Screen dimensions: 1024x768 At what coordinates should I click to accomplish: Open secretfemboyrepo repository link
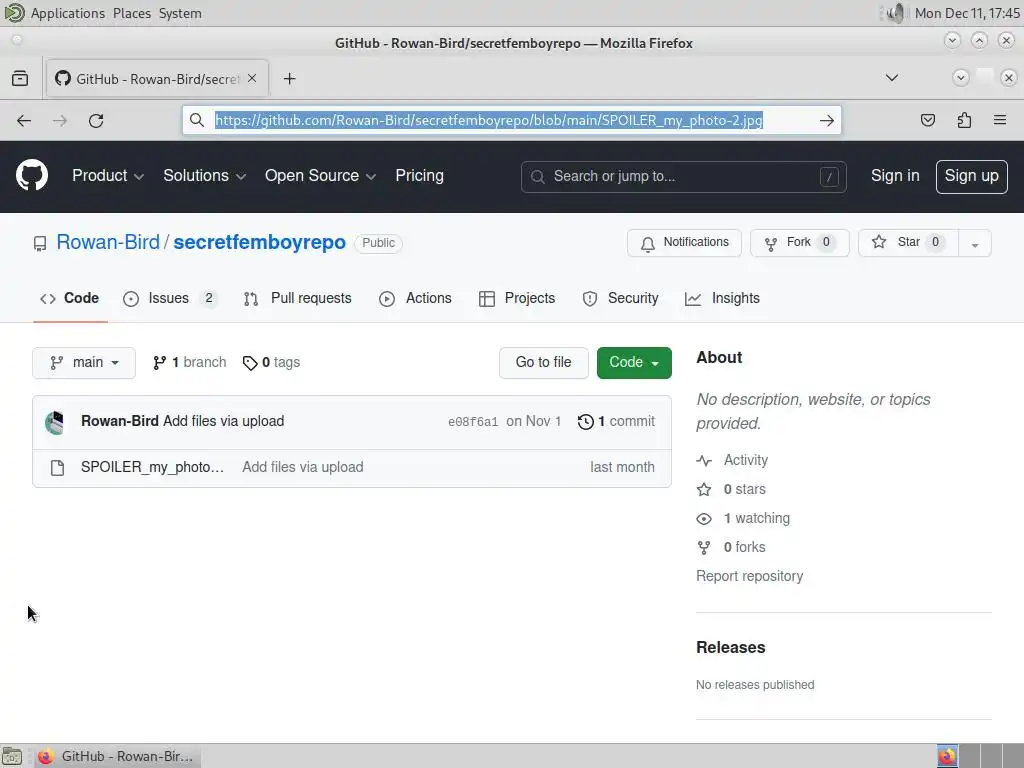click(259, 242)
